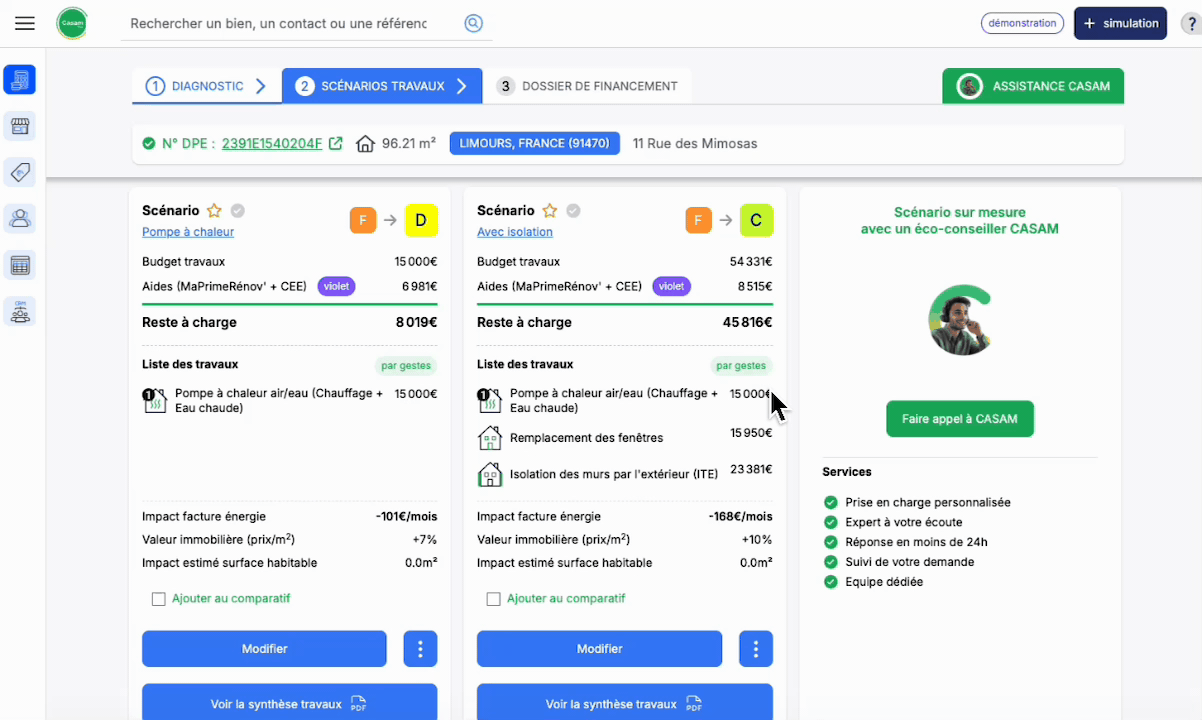Open the calendar sidebar icon

point(20,265)
